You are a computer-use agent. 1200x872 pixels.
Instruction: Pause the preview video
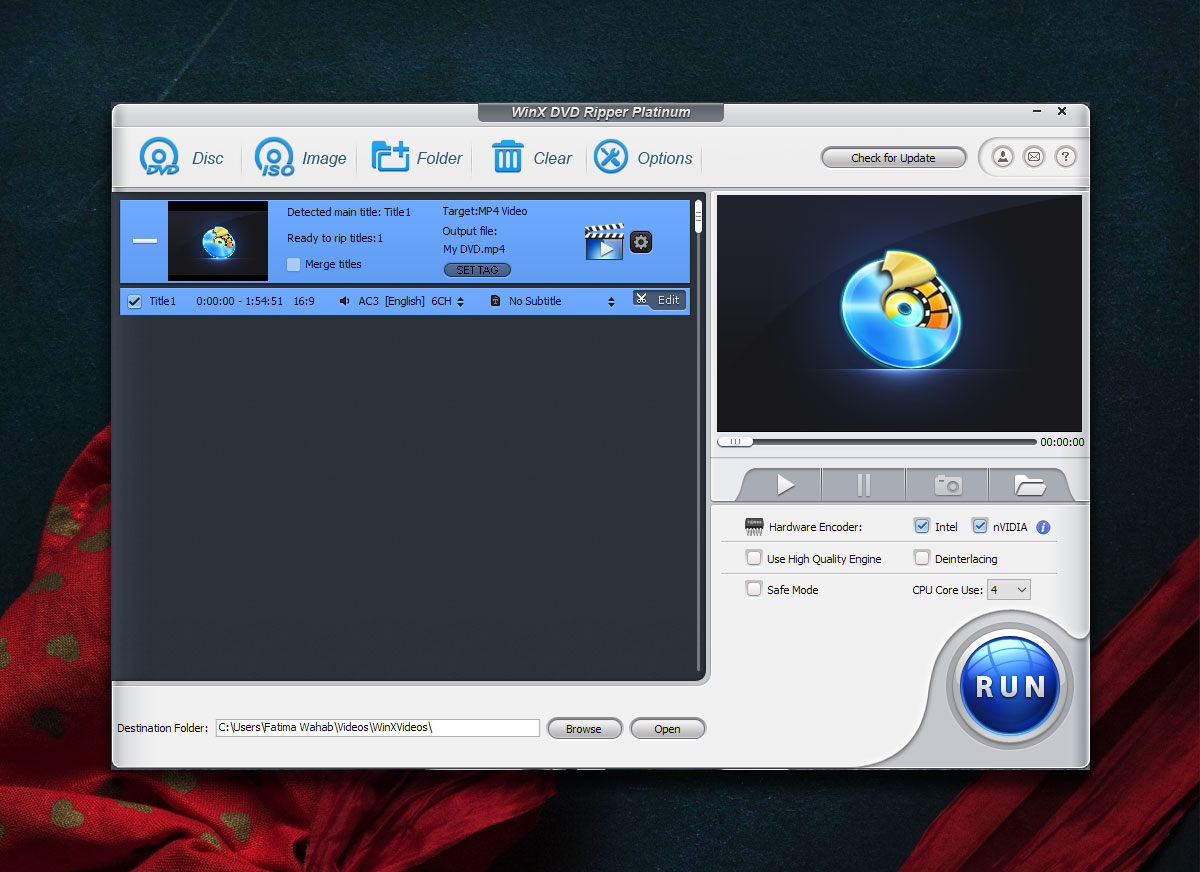point(864,485)
